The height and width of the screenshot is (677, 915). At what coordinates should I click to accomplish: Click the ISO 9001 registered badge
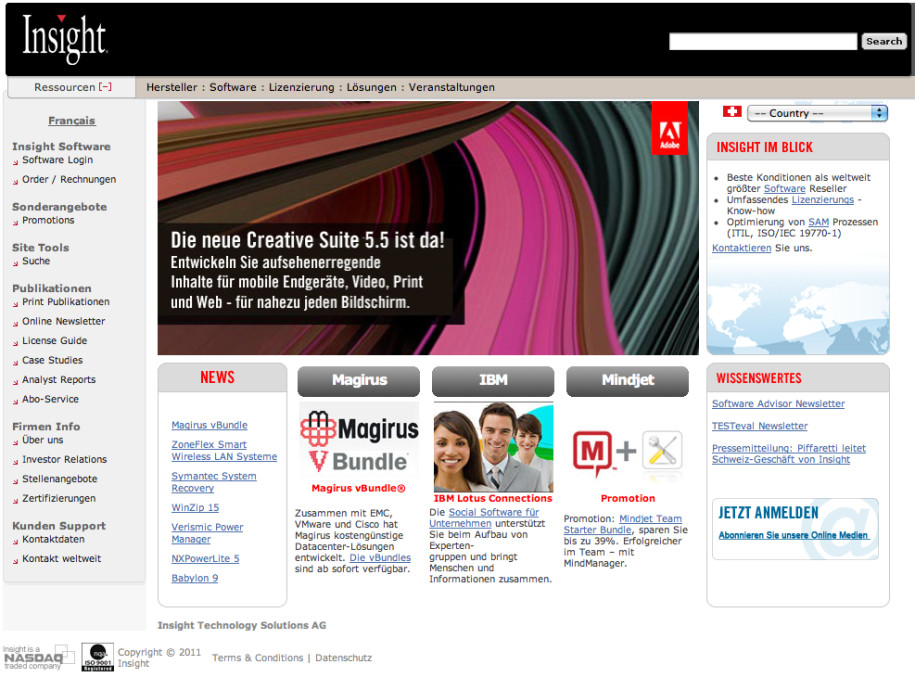(x=97, y=657)
